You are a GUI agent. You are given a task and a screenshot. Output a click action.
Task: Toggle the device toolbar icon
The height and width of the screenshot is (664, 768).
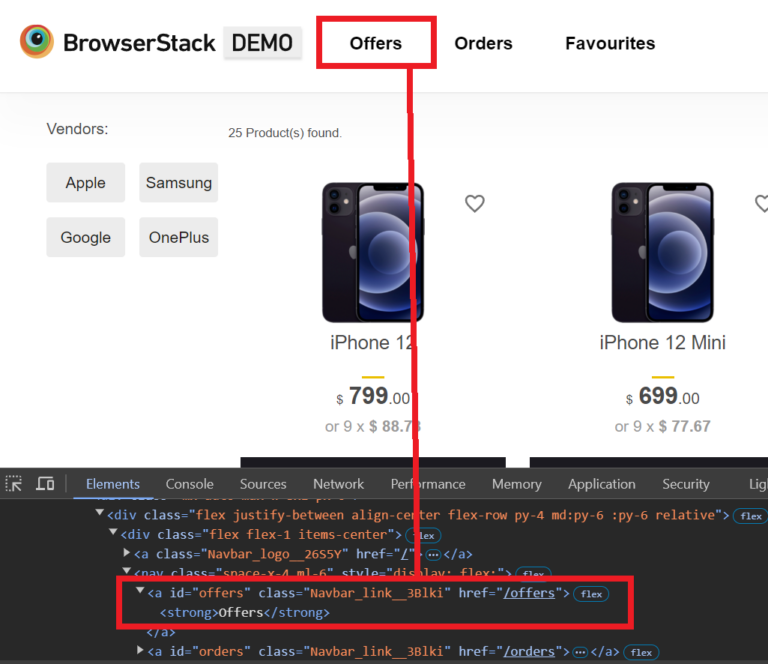(45, 484)
